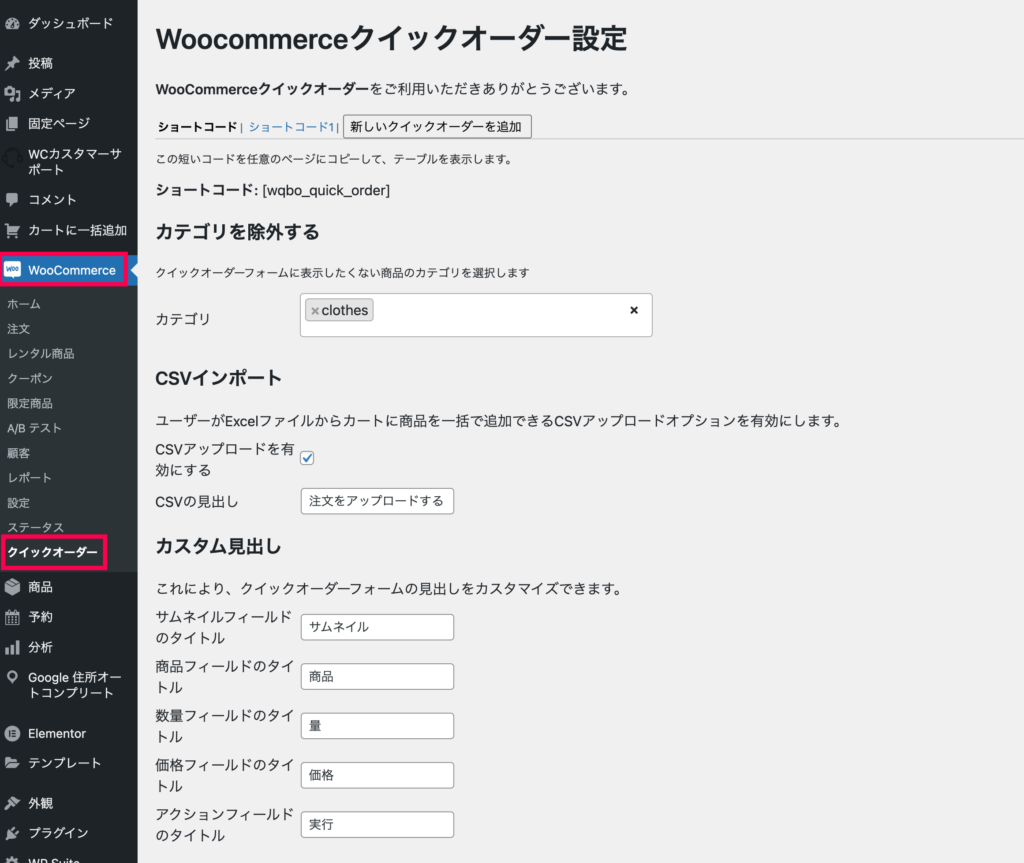
Task: Edit the 量 quantity title field
Action: pos(377,726)
